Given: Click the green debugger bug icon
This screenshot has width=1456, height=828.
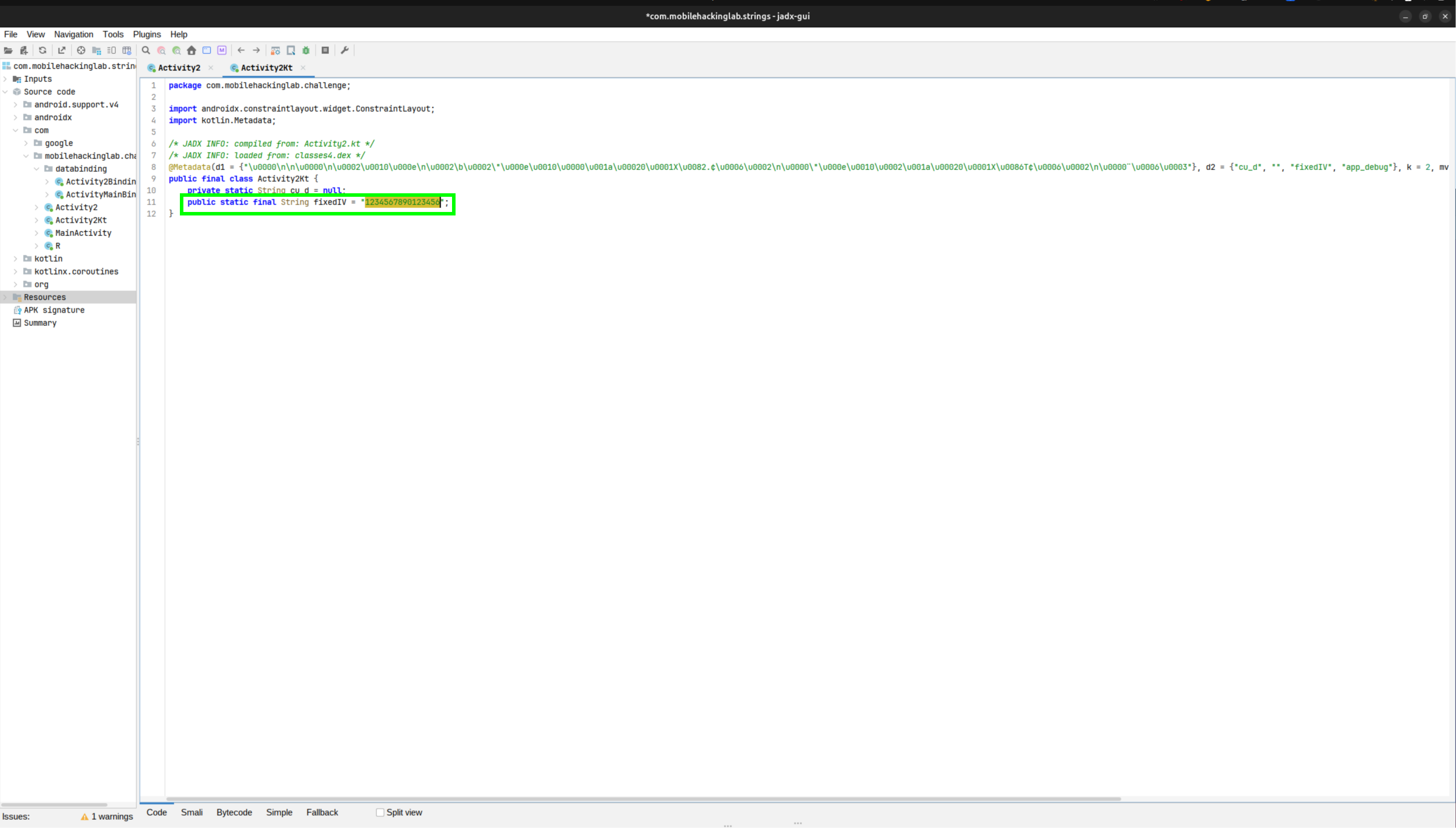Looking at the screenshot, I should click(x=306, y=51).
